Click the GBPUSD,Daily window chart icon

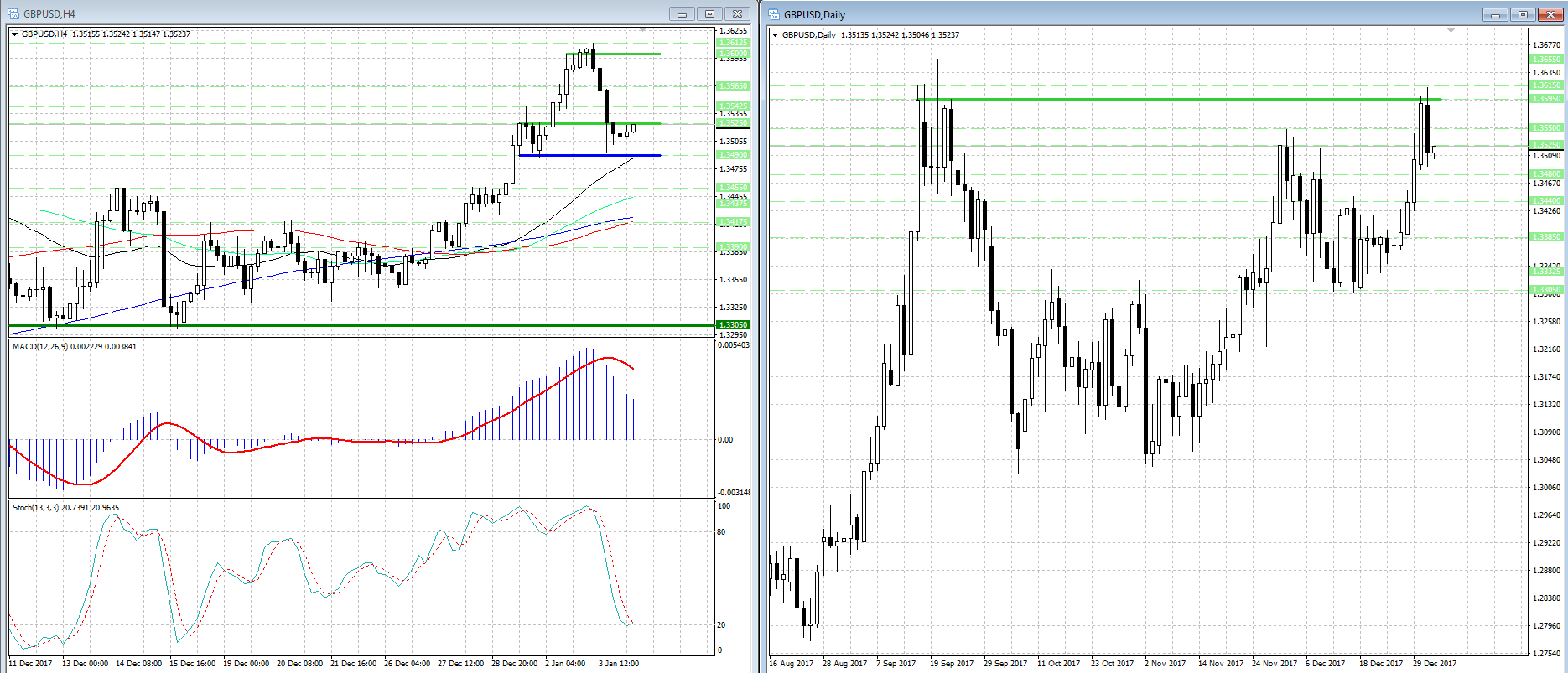tap(773, 14)
